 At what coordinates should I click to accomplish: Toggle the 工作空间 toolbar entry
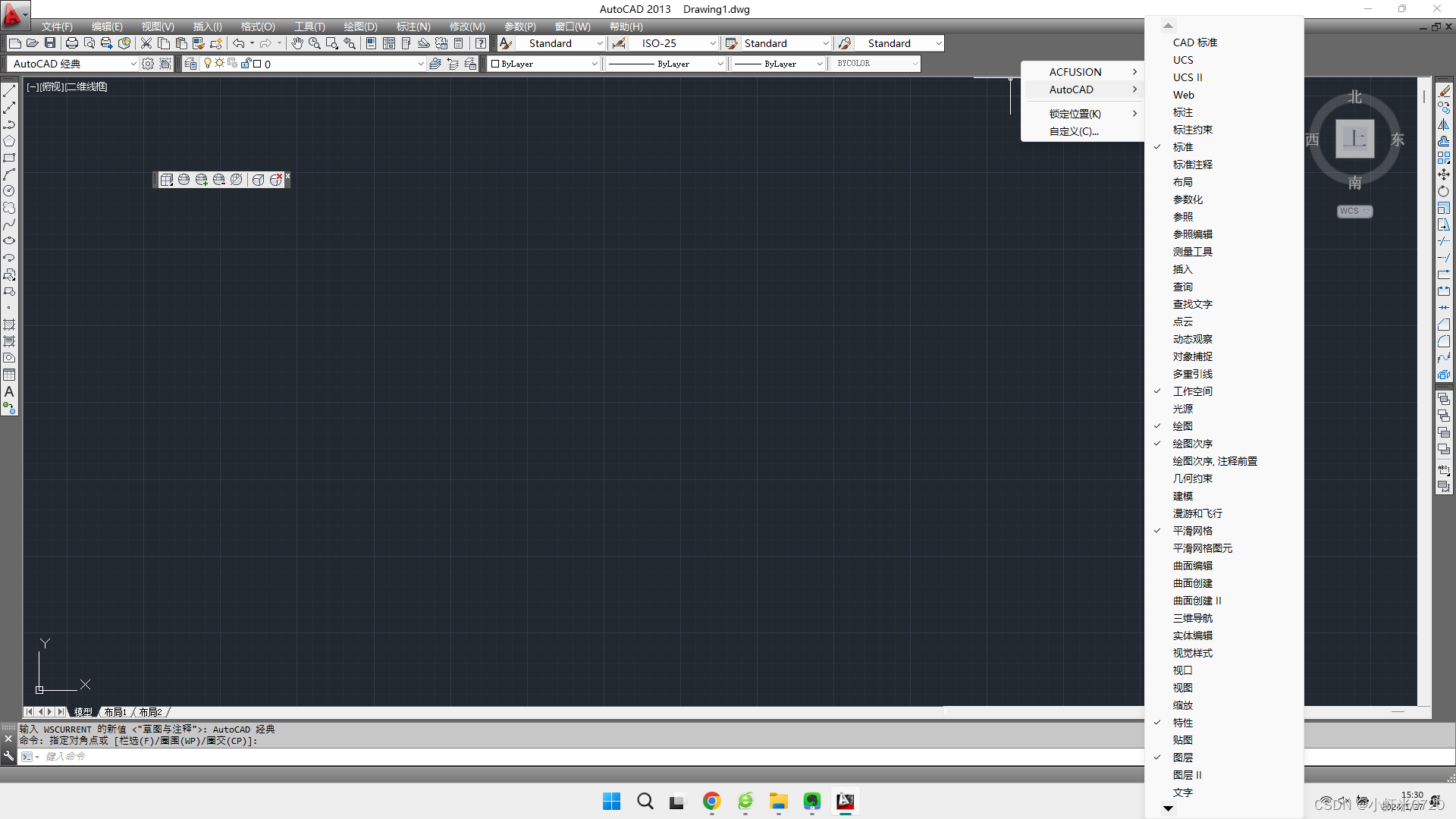[1192, 391]
